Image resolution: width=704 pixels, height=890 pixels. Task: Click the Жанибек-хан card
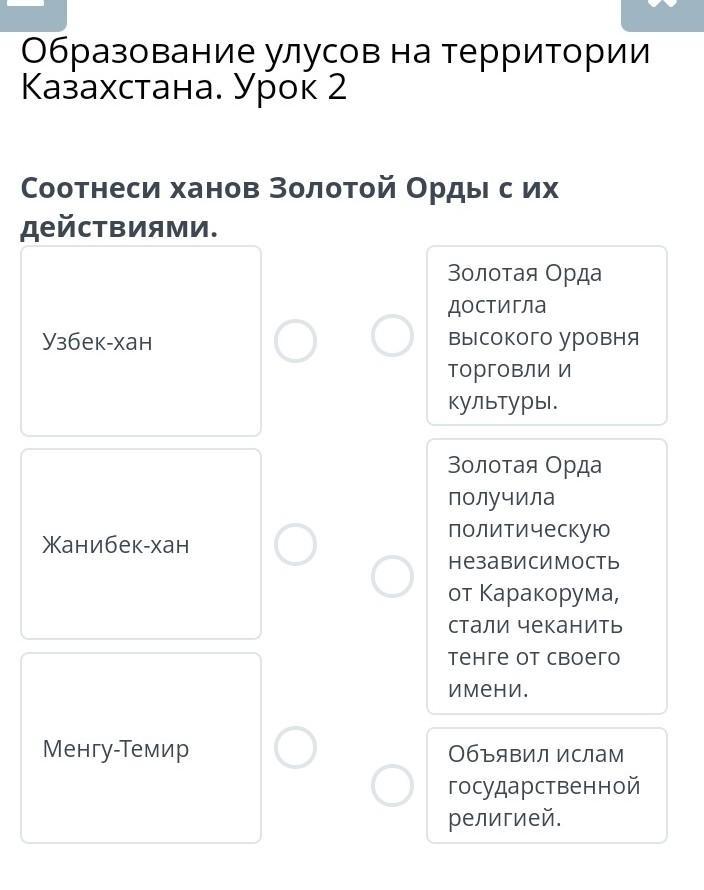[x=141, y=544]
